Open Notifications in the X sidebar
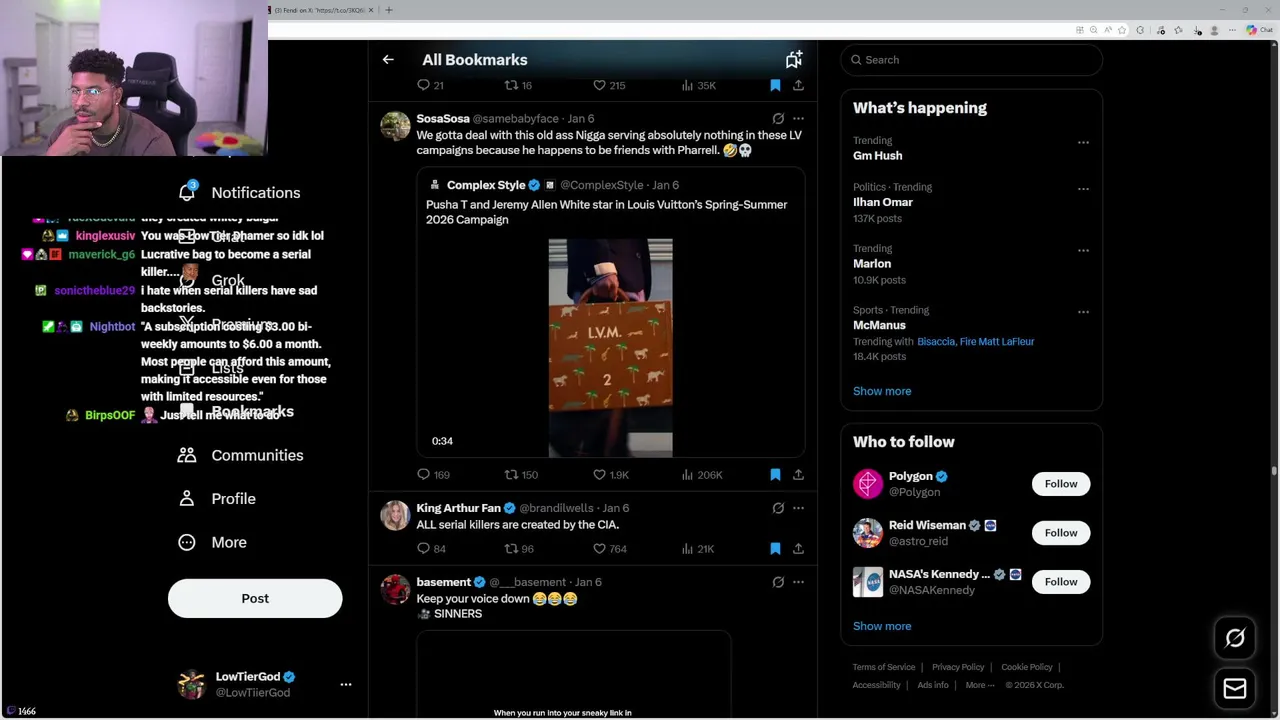Image resolution: width=1280 pixels, height=720 pixels. [x=239, y=192]
